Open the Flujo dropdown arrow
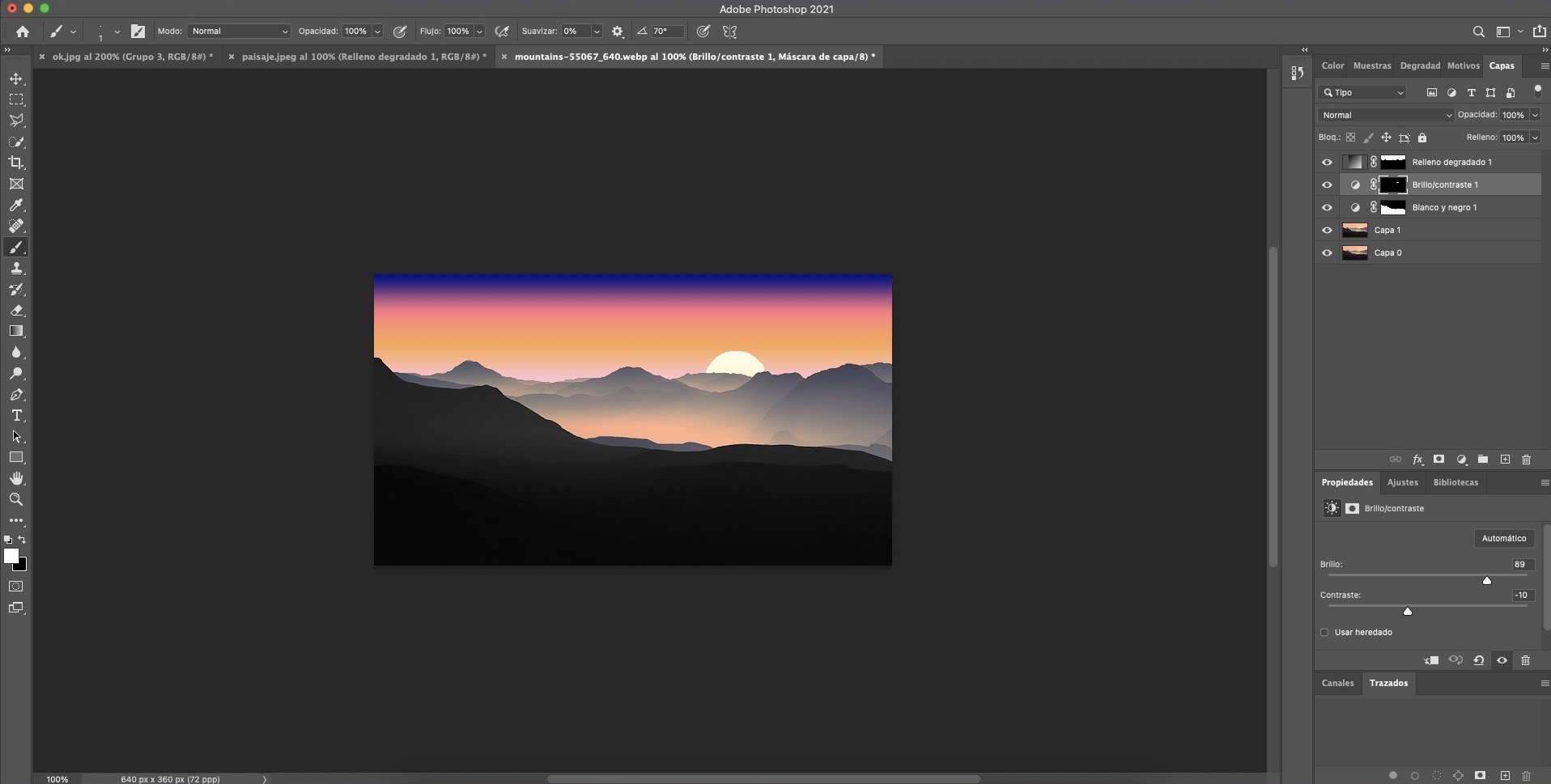1551x784 pixels. click(x=479, y=32)
